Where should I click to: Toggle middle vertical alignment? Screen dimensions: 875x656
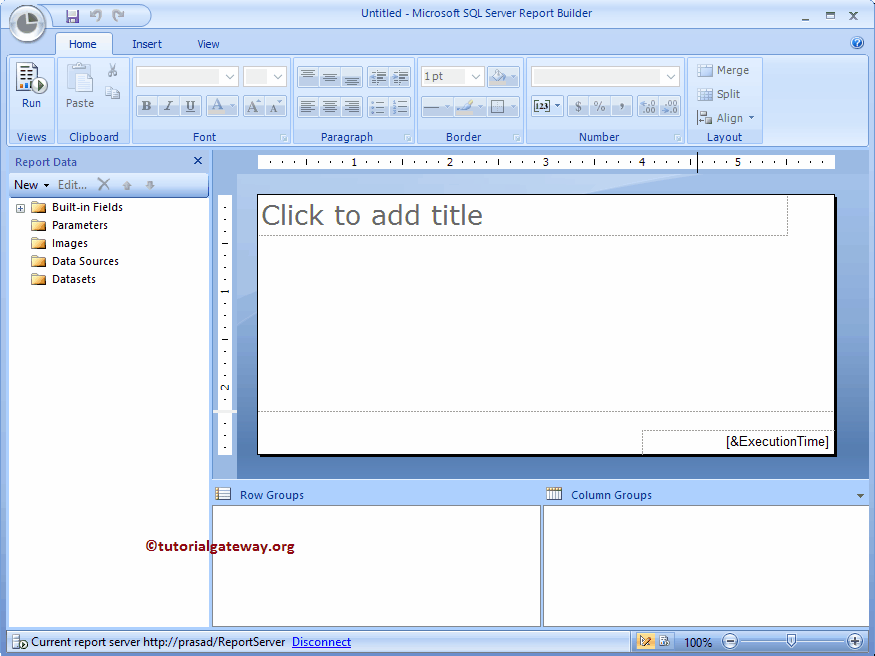click(x=330, y=77)
